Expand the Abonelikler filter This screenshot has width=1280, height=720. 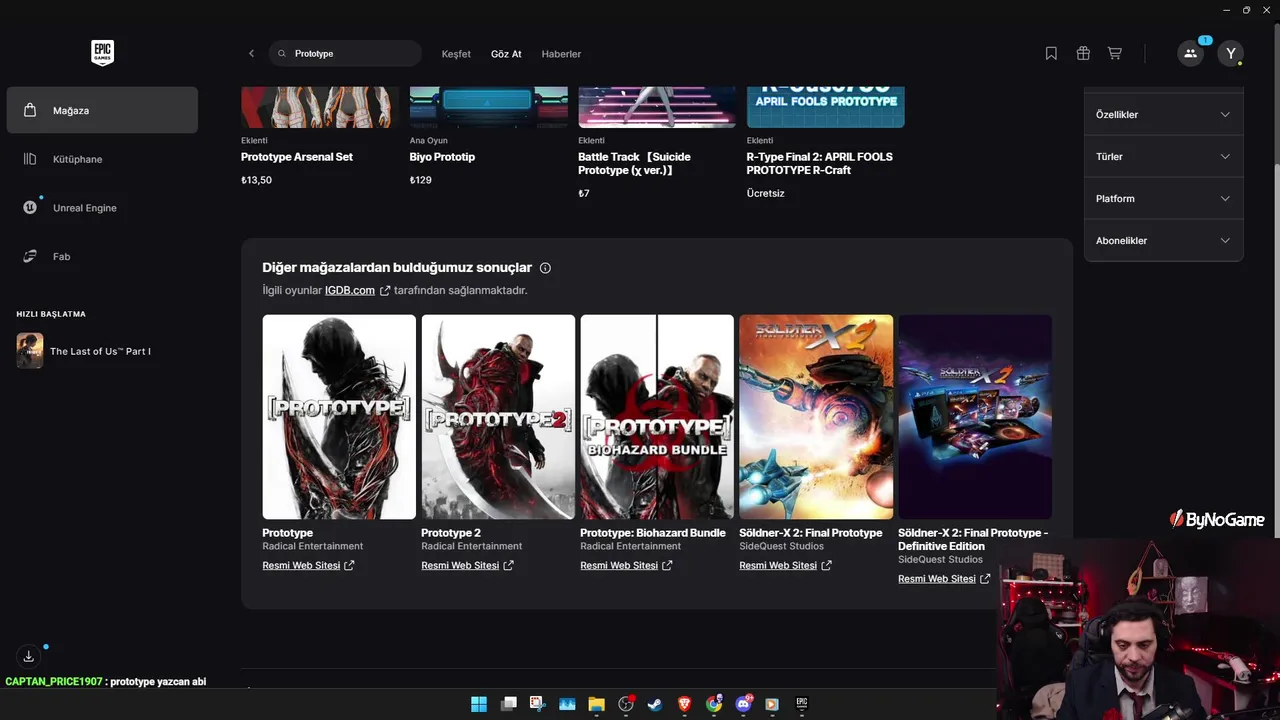click(x=1164, y=241)
